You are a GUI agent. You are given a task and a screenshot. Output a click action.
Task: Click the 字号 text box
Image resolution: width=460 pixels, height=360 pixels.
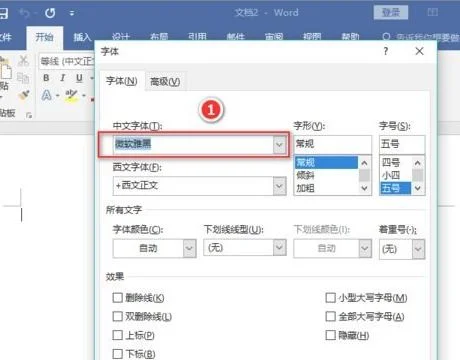(402, 144)
